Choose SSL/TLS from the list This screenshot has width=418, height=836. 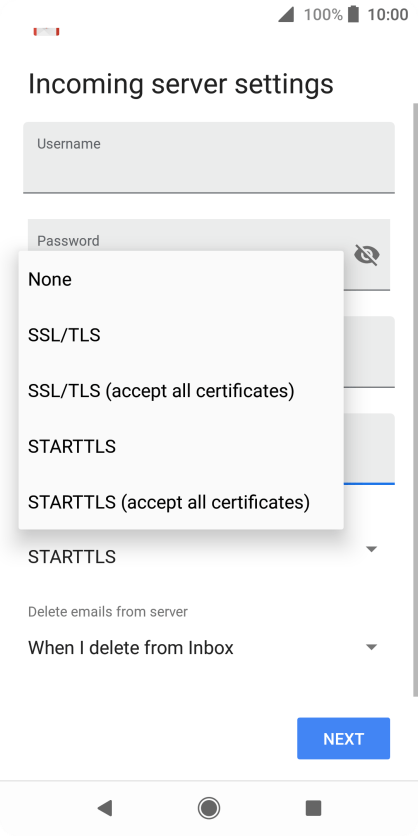[x=181, y=335]
